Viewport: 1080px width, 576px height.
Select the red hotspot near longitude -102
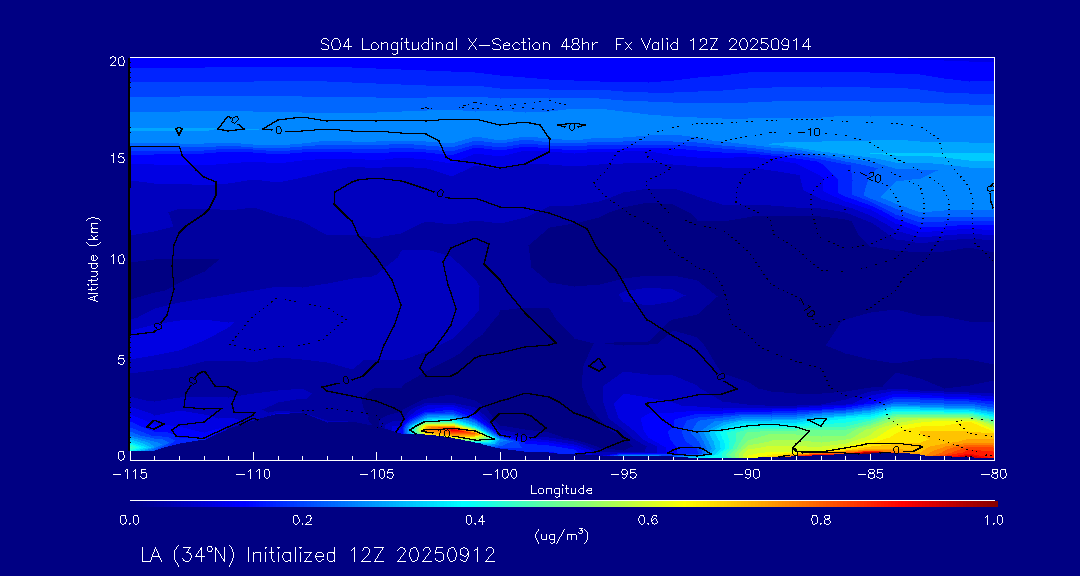point(450,431)
